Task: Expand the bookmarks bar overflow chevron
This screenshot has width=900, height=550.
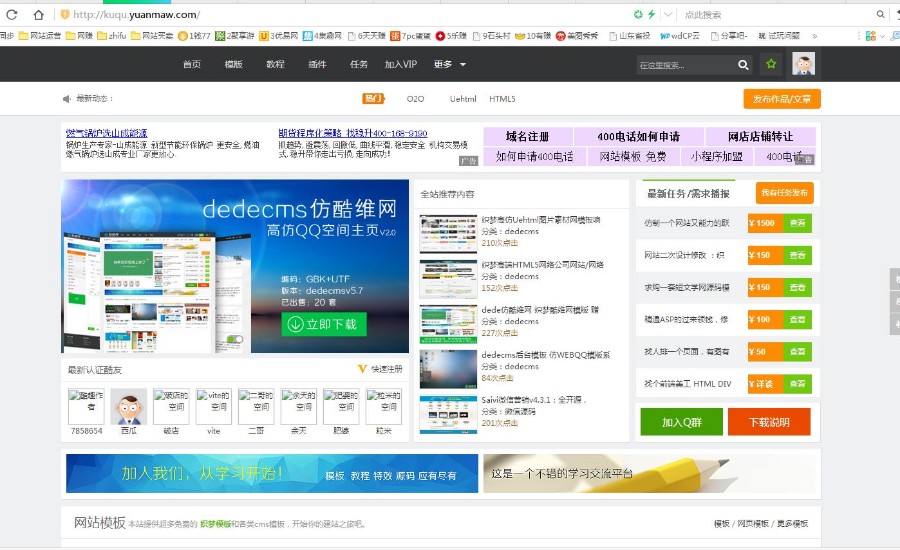Action: point(814,35)
